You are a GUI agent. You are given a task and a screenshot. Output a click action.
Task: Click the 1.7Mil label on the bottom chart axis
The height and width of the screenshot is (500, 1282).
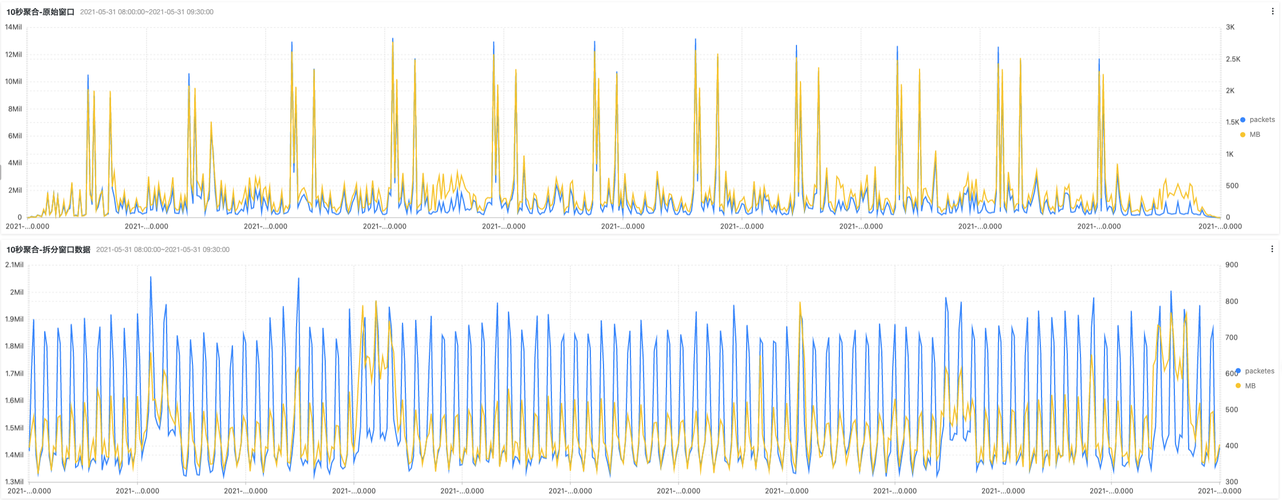click(14, 373)
